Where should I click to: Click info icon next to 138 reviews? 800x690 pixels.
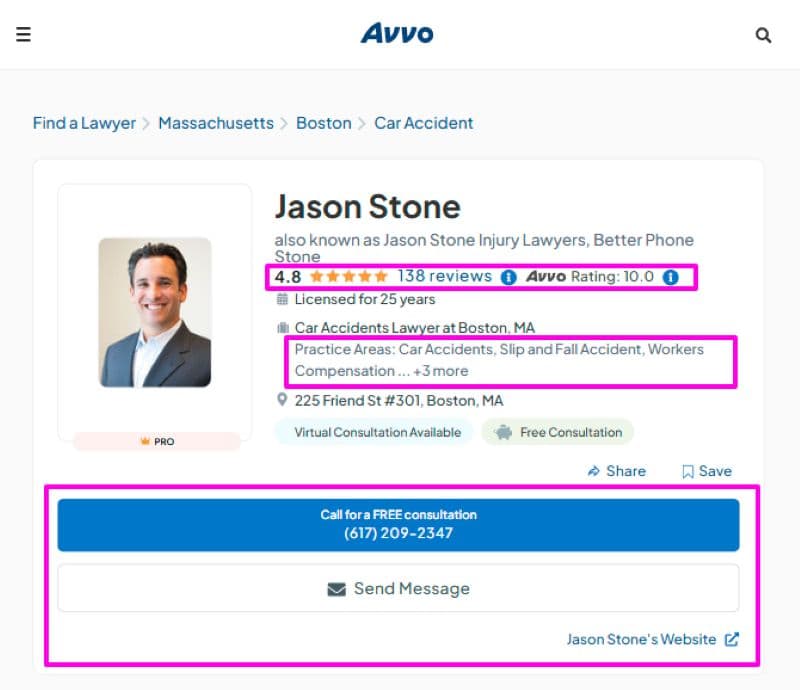coord(509,277)
